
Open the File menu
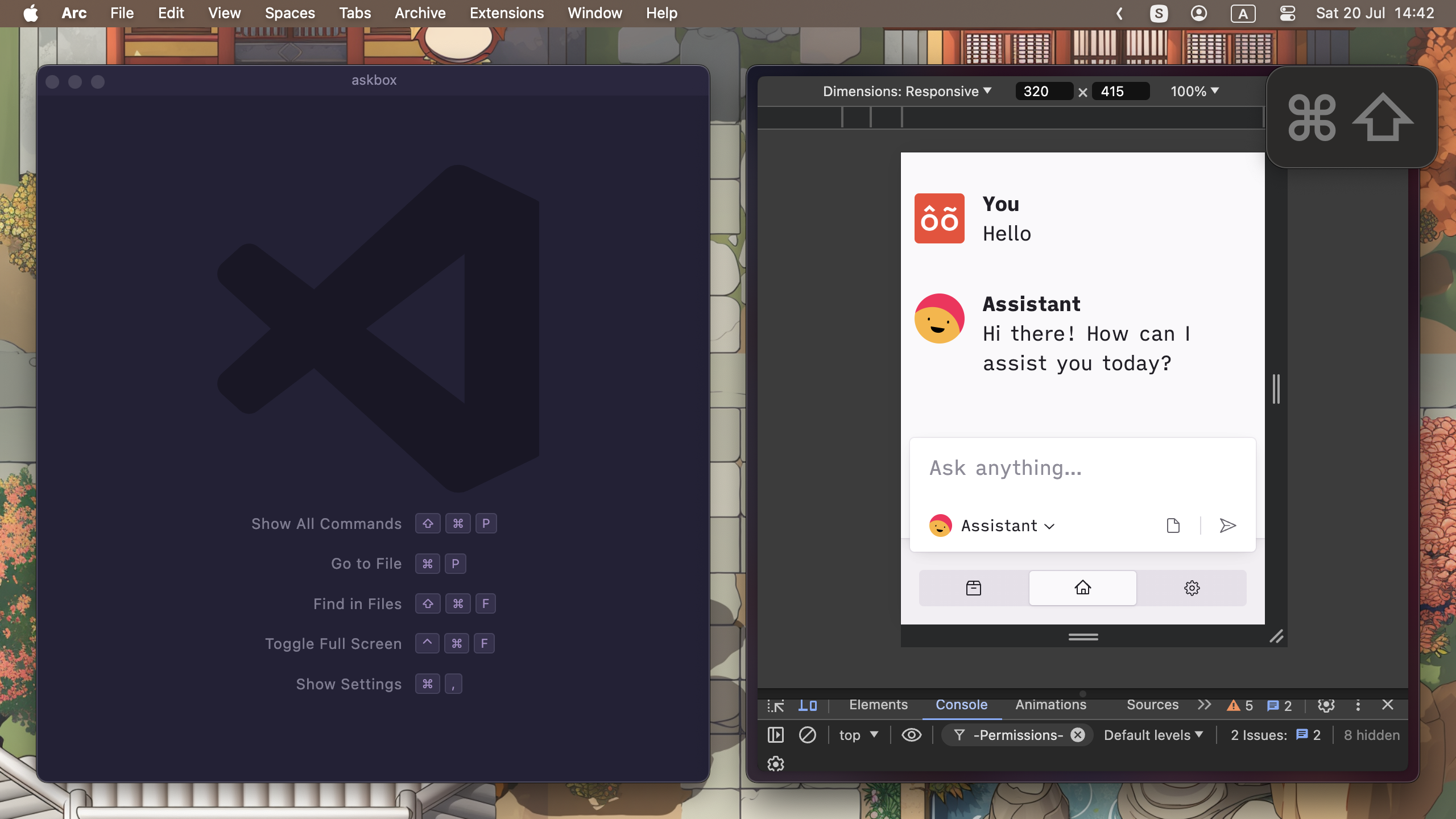click(x=122, y=13)
